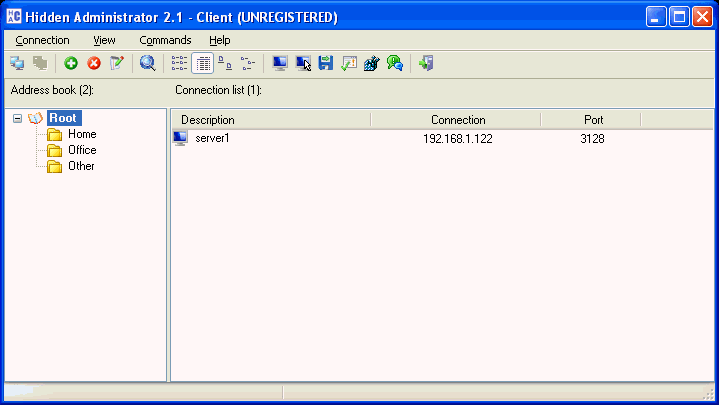This screenshot has height=405, width=719.
Task: Click the Edit notepad-and-pencil icon
Action: click(x=118, y=64)
